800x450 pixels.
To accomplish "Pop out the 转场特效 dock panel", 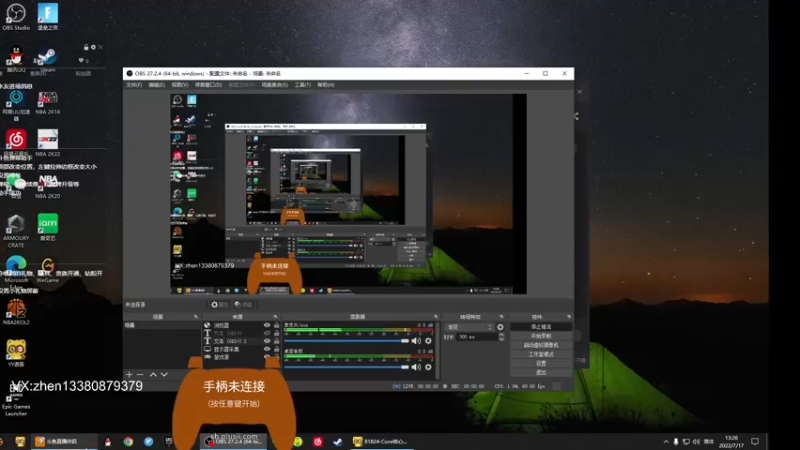I will click(x=502, y=317).
